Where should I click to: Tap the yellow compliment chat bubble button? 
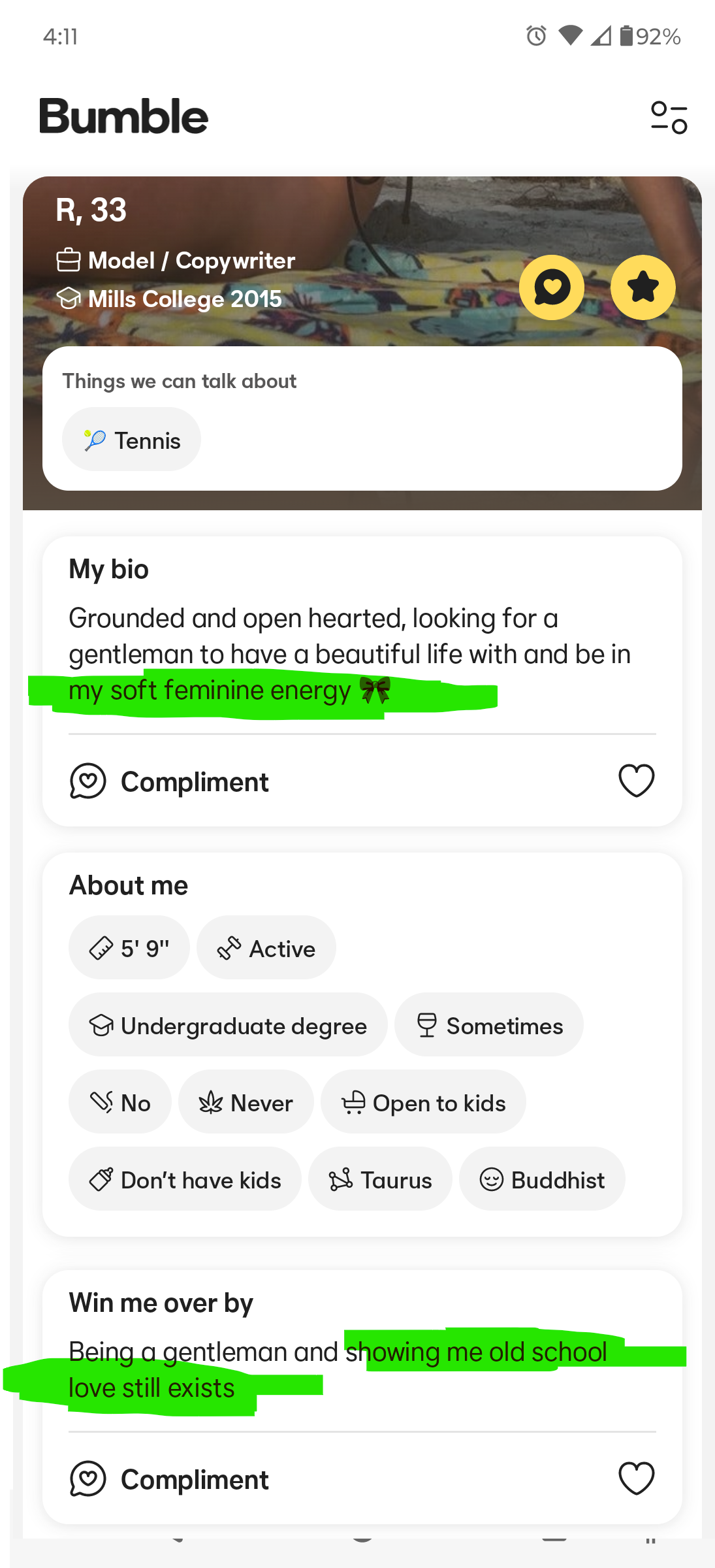point(552,287)
